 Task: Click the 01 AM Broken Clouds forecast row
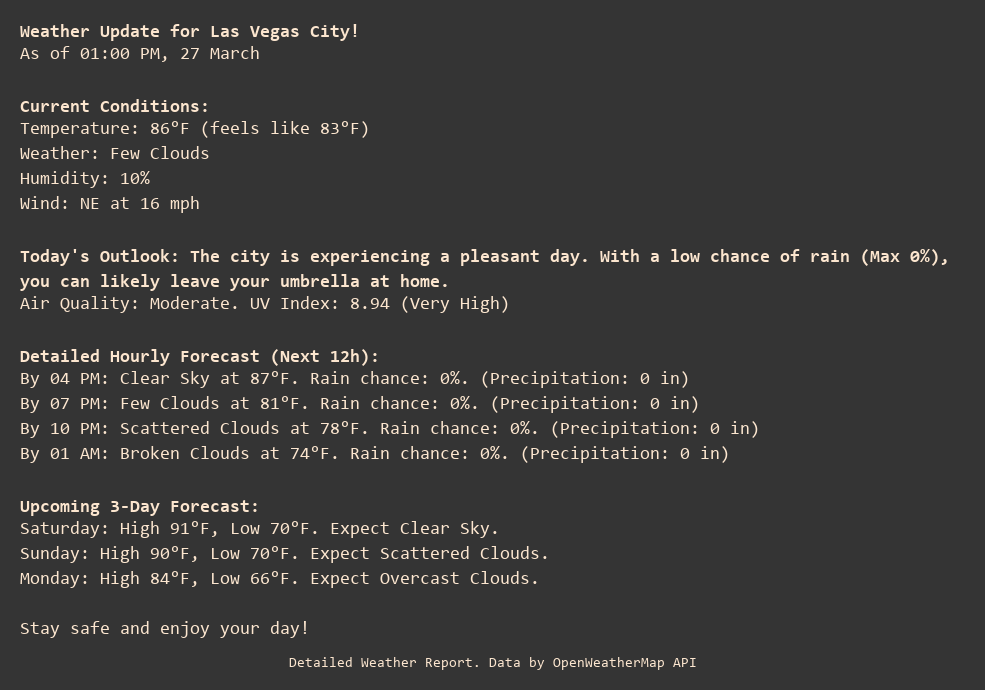[374, 453]
